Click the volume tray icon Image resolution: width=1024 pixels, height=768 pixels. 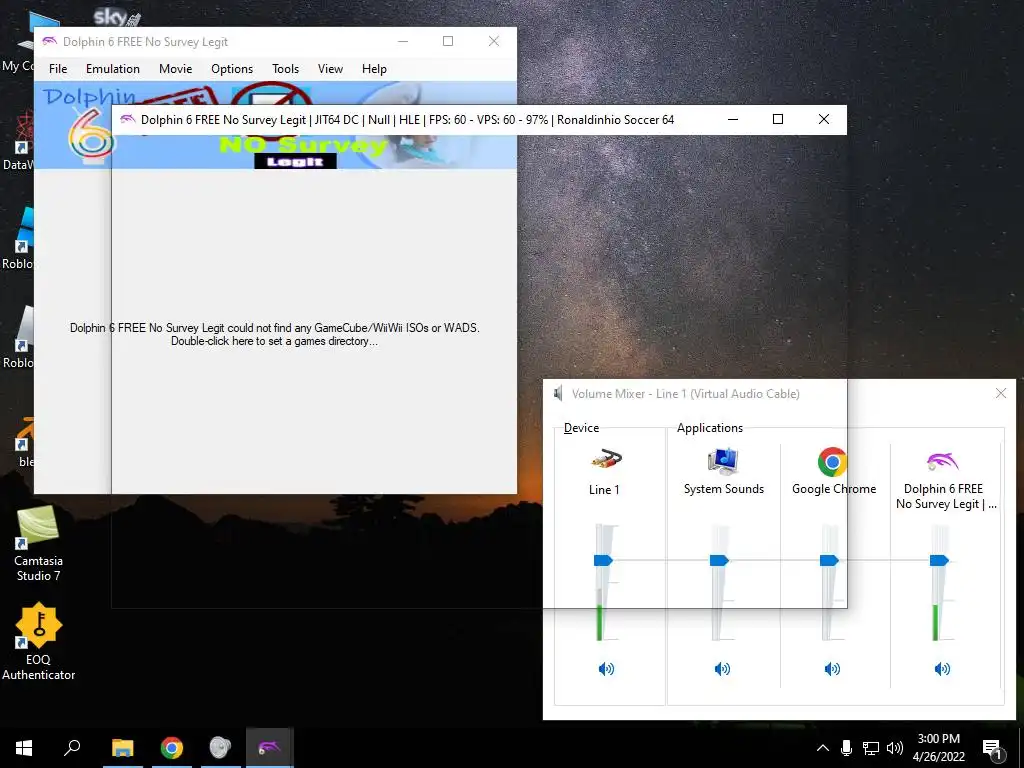[895, 748]
